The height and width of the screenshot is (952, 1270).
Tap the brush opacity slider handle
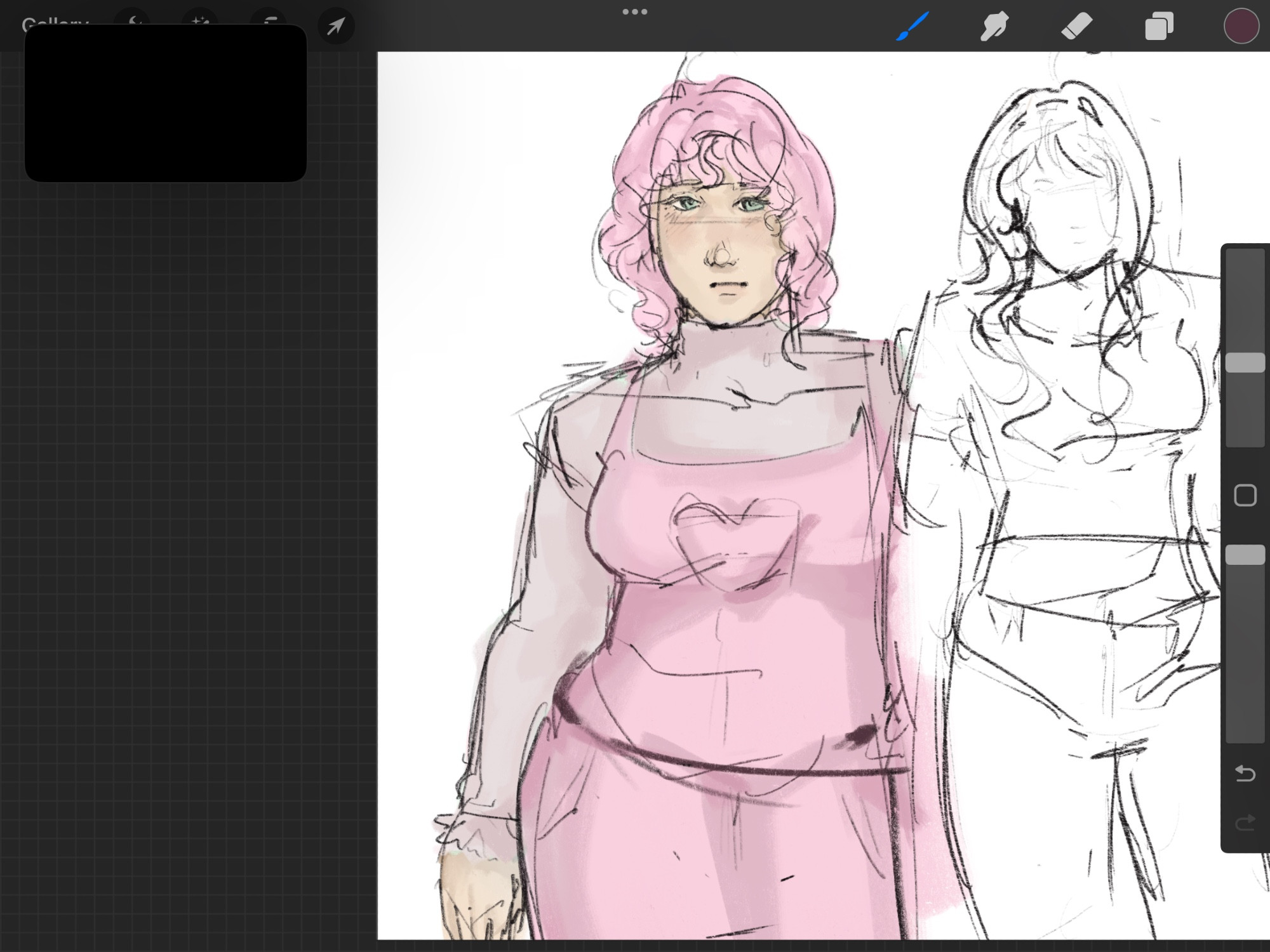(1245, 555)
